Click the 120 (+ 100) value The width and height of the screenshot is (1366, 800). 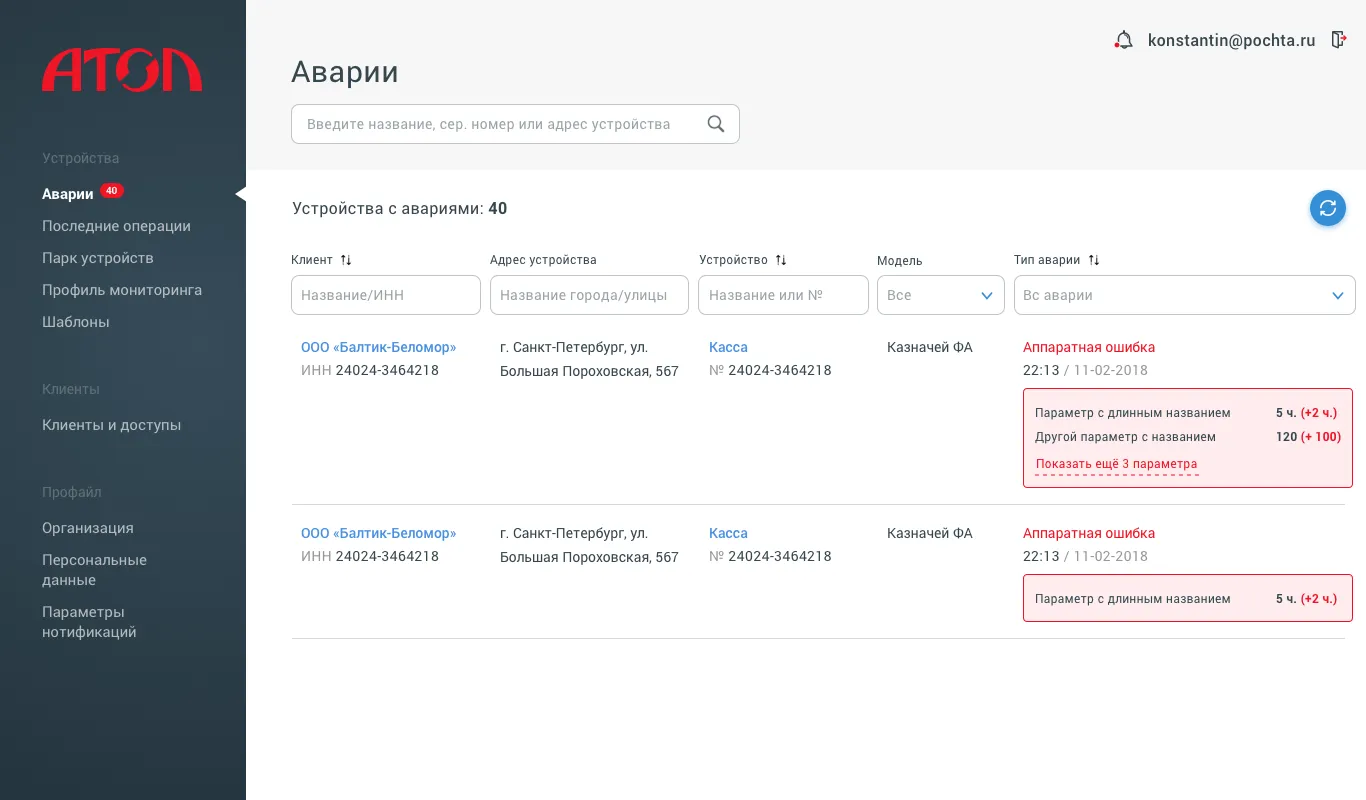click(1308, 437)
